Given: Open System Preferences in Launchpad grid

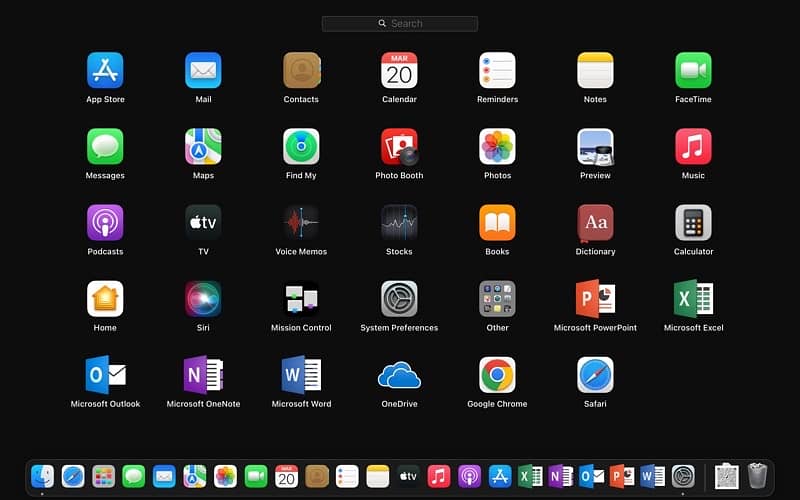Looking at the screenshot, I should click(x=399, y=299).
